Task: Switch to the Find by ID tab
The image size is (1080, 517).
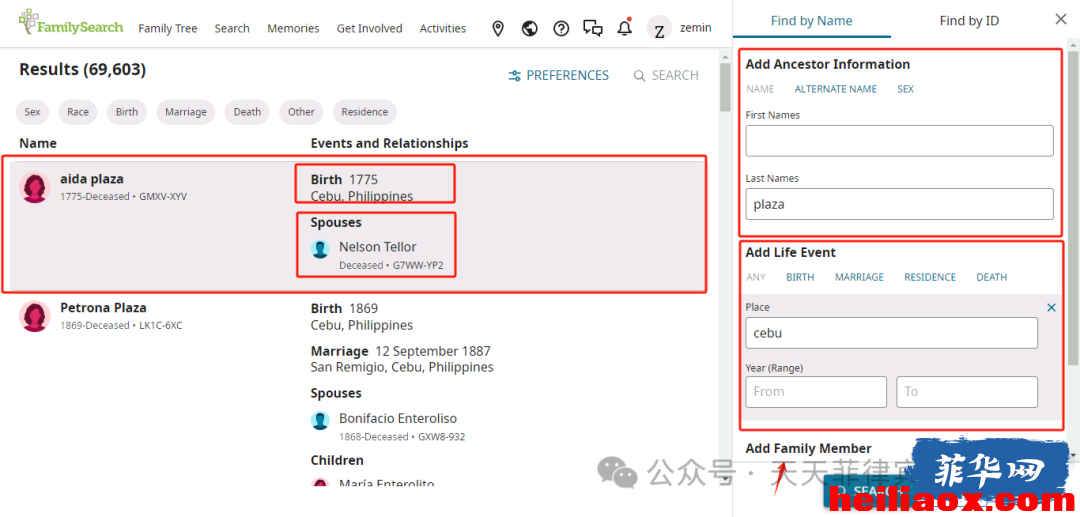Action: [x=969, y=21]
